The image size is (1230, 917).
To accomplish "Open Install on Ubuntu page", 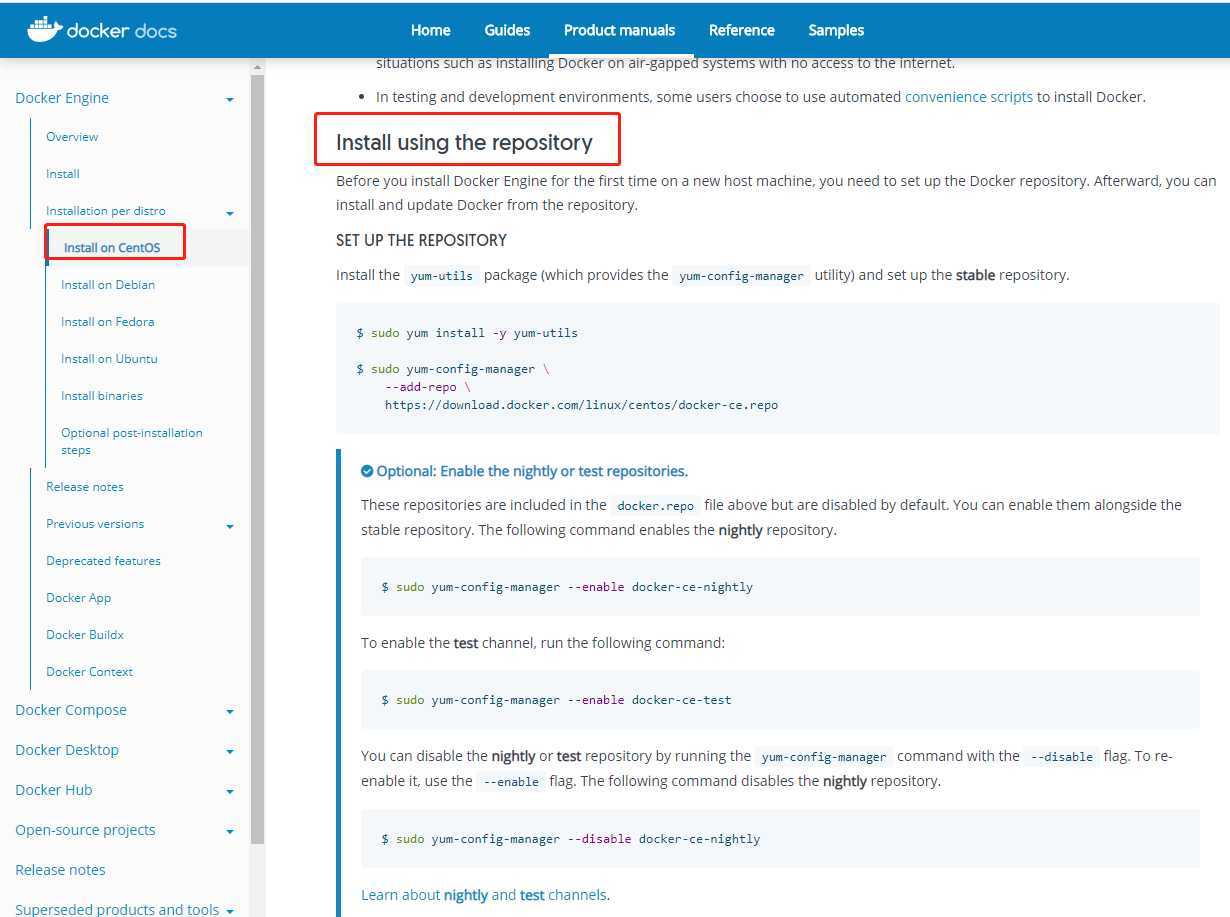I will [x=109, y=359].
